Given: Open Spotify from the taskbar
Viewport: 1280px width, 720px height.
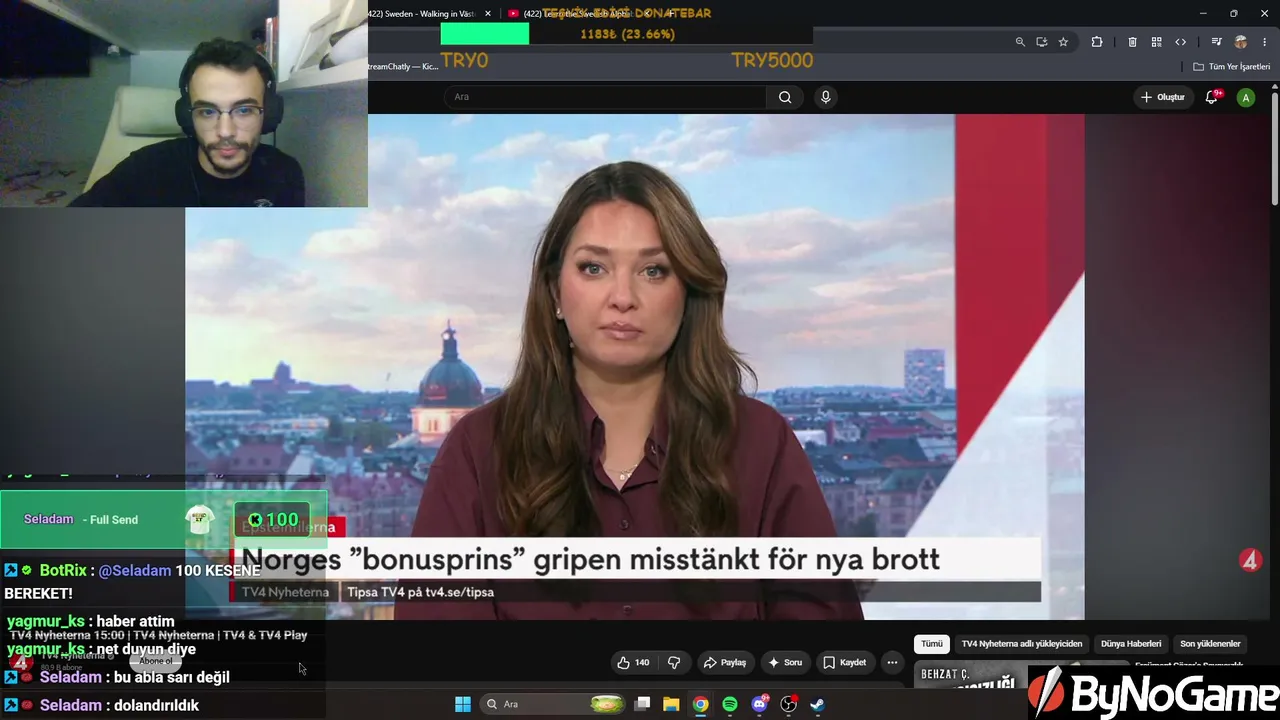Looking at the screenshot, I should coord(730,704).
